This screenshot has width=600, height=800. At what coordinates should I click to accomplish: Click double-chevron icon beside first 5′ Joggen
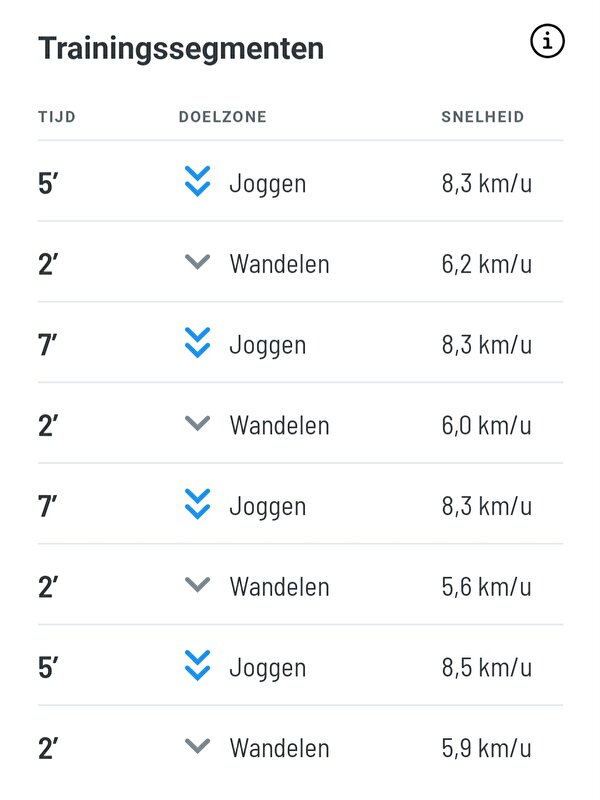click(x=198, y=183)
